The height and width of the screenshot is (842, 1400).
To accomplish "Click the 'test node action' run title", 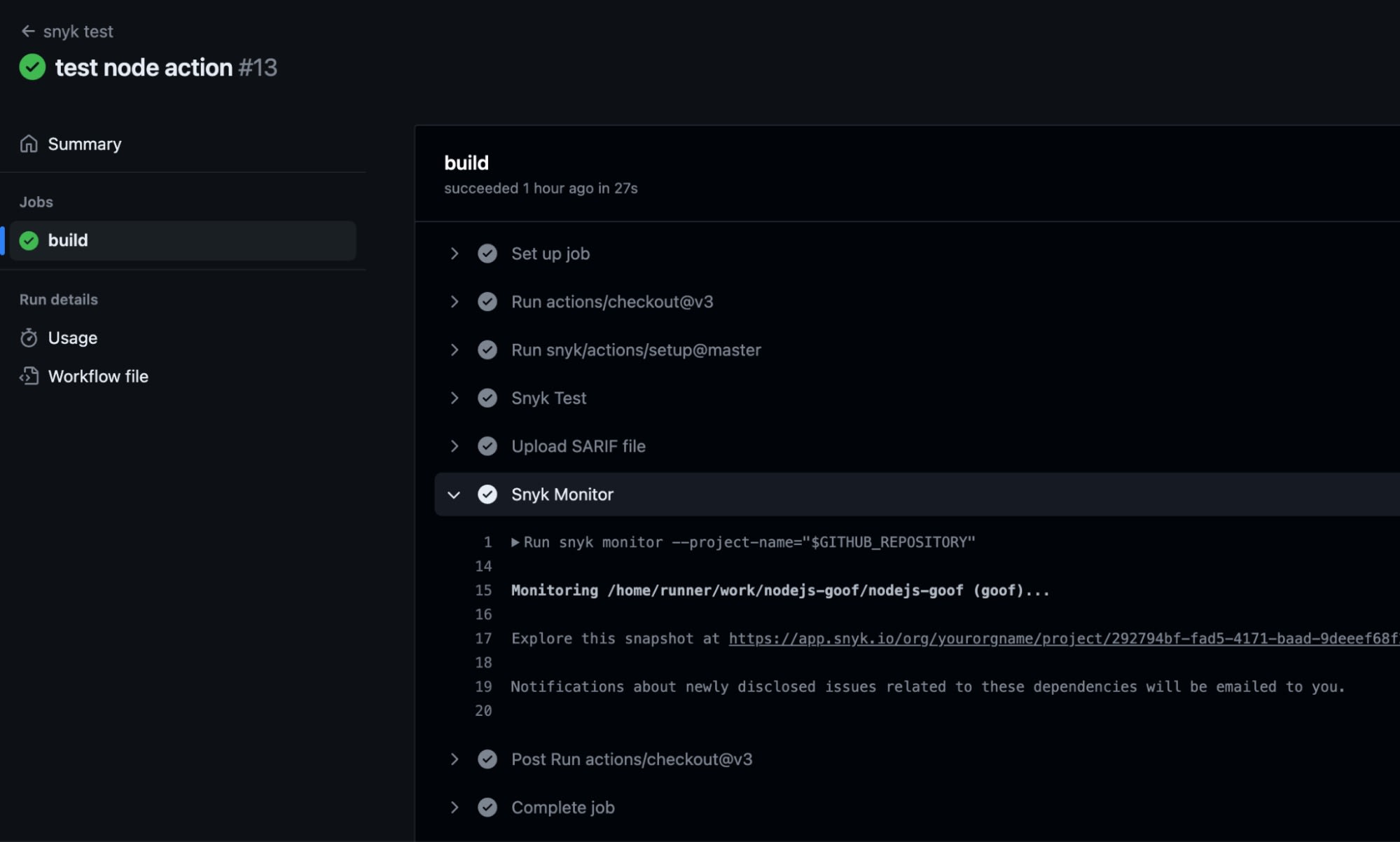I will click(x=144, y=67).
